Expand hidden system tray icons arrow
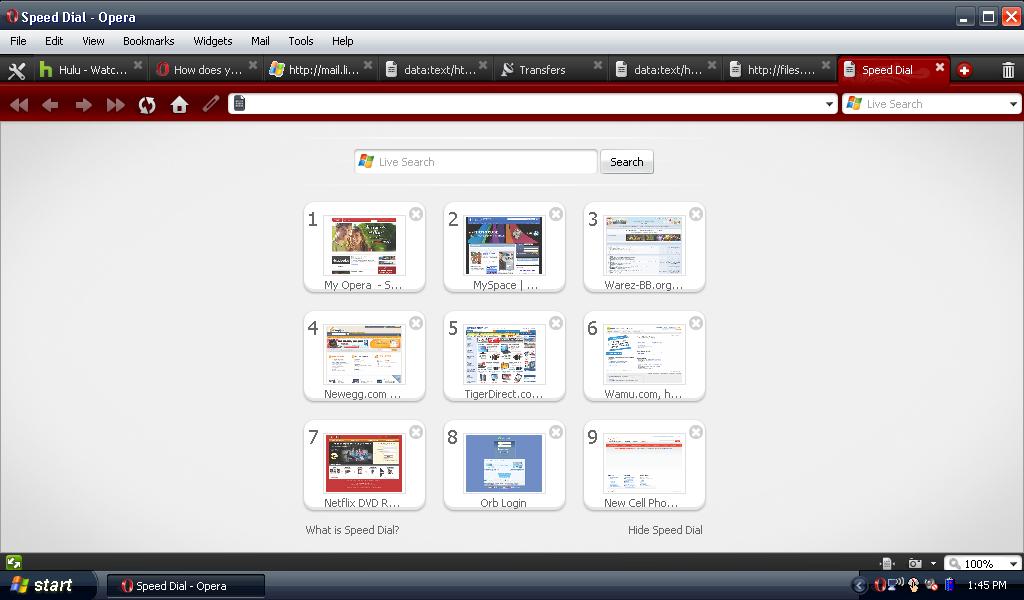Screen dimensions: 1024x600 [x=859, y=586]
